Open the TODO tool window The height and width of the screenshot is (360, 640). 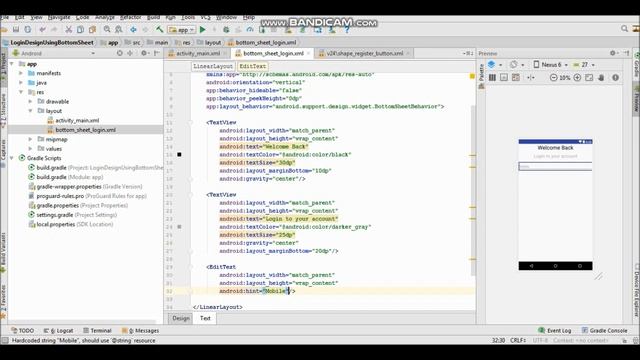pos(22,331)
